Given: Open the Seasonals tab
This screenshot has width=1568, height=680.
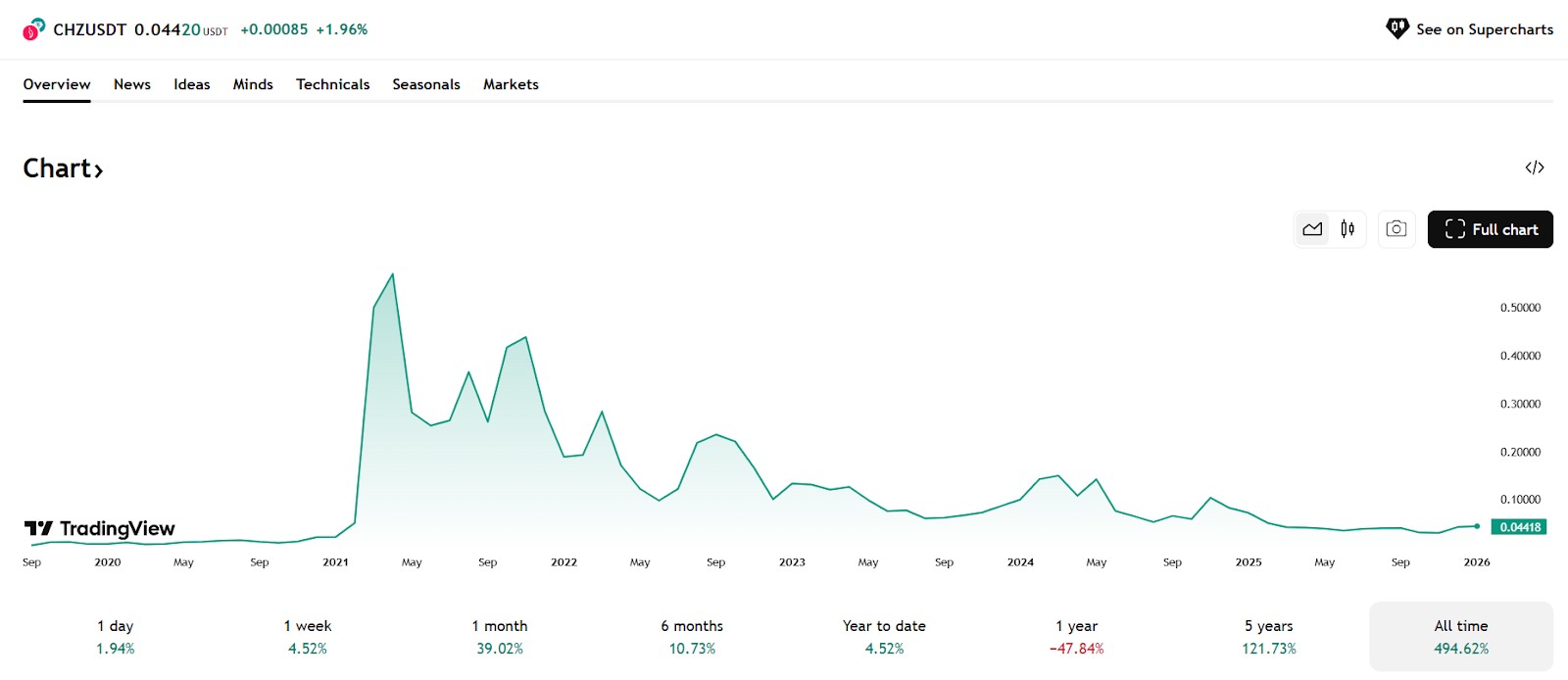Looking at the screenshot, I should 426,84.
